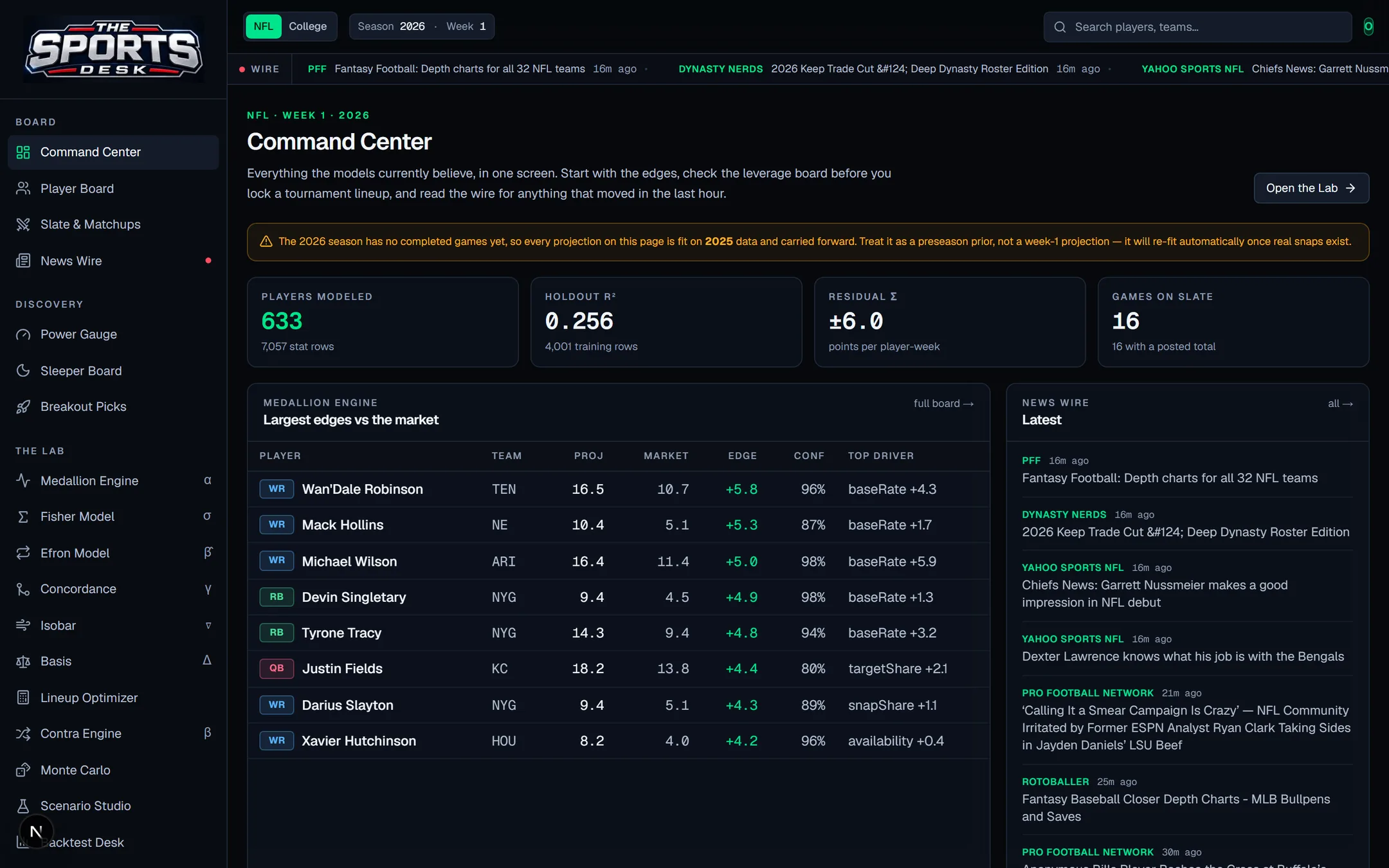
Task: Click the Player Board people icon
Action: point(23,188)
